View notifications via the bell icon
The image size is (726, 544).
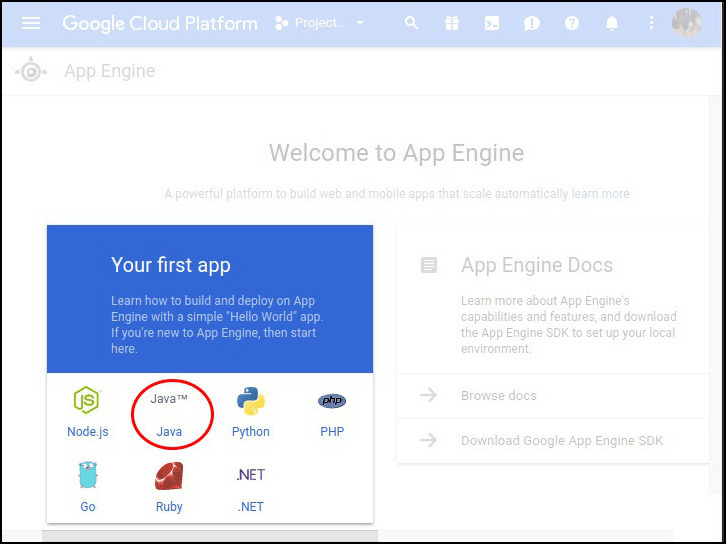click(612, 23)
